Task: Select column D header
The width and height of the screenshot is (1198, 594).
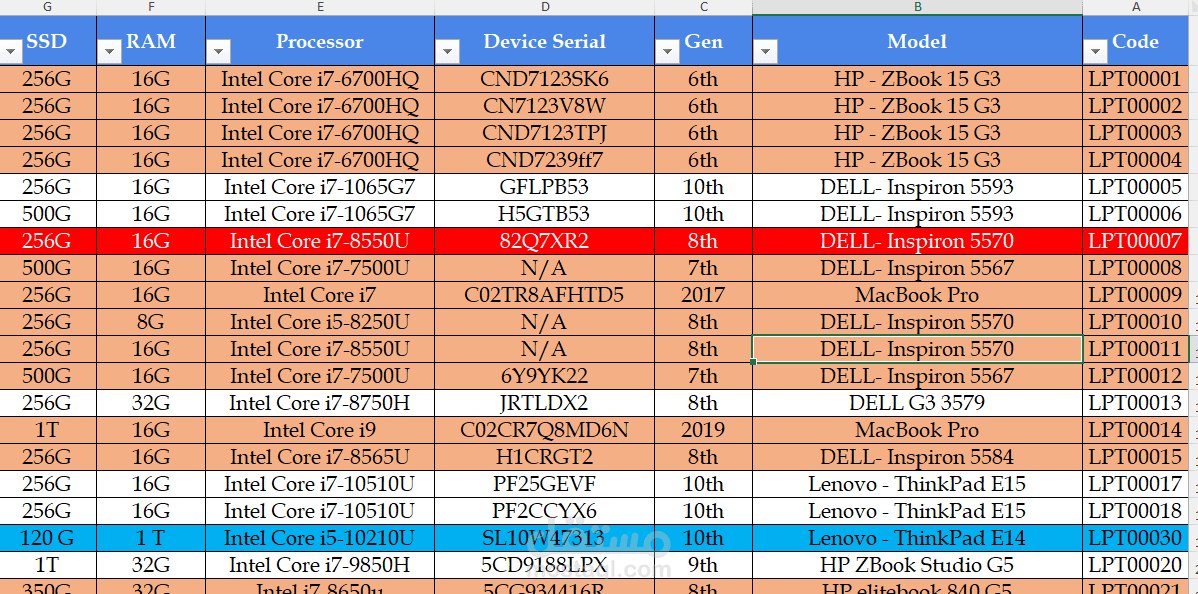Action: click(545, 7)
